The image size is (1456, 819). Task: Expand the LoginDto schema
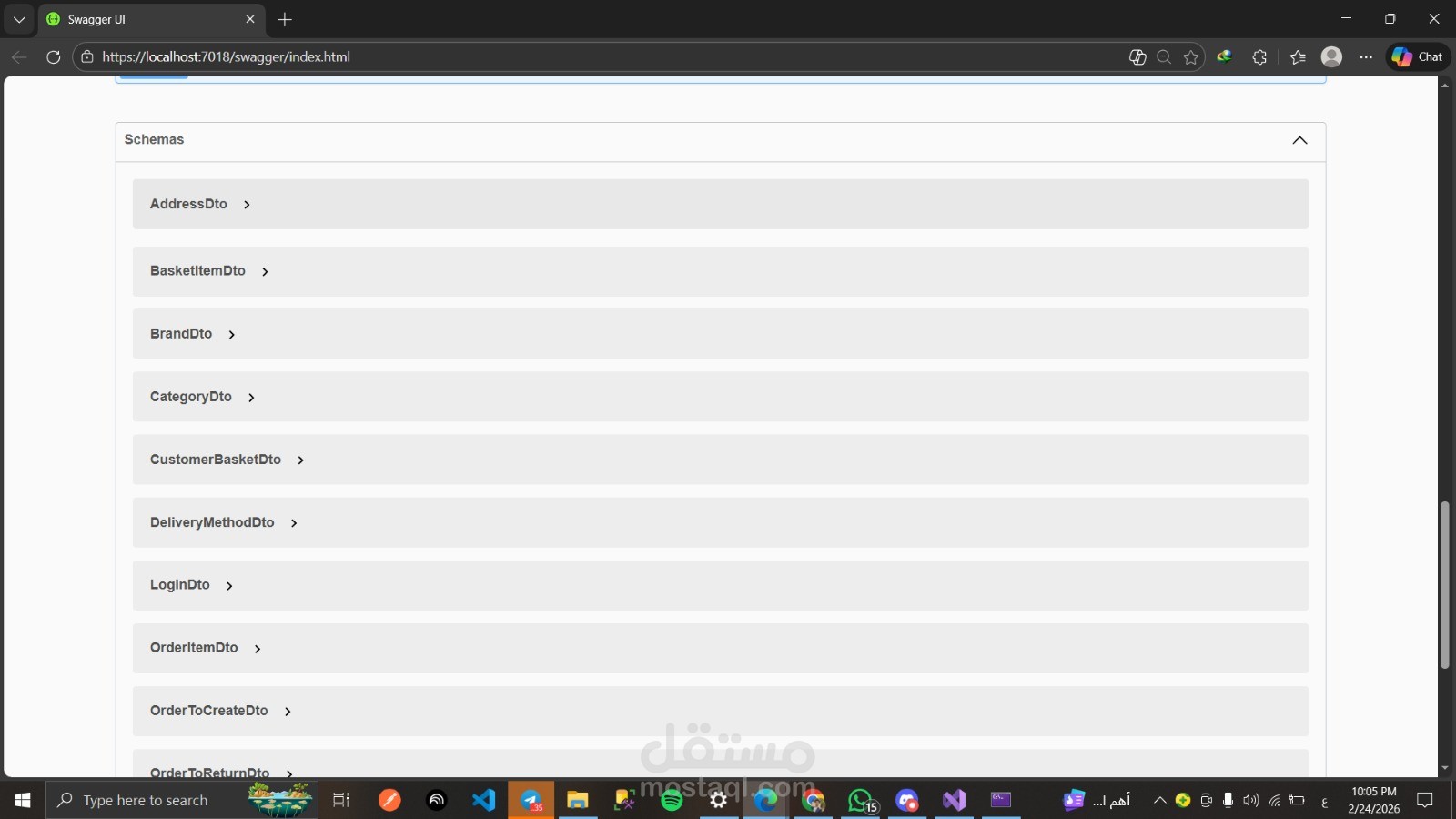click(x=721, y=585)
